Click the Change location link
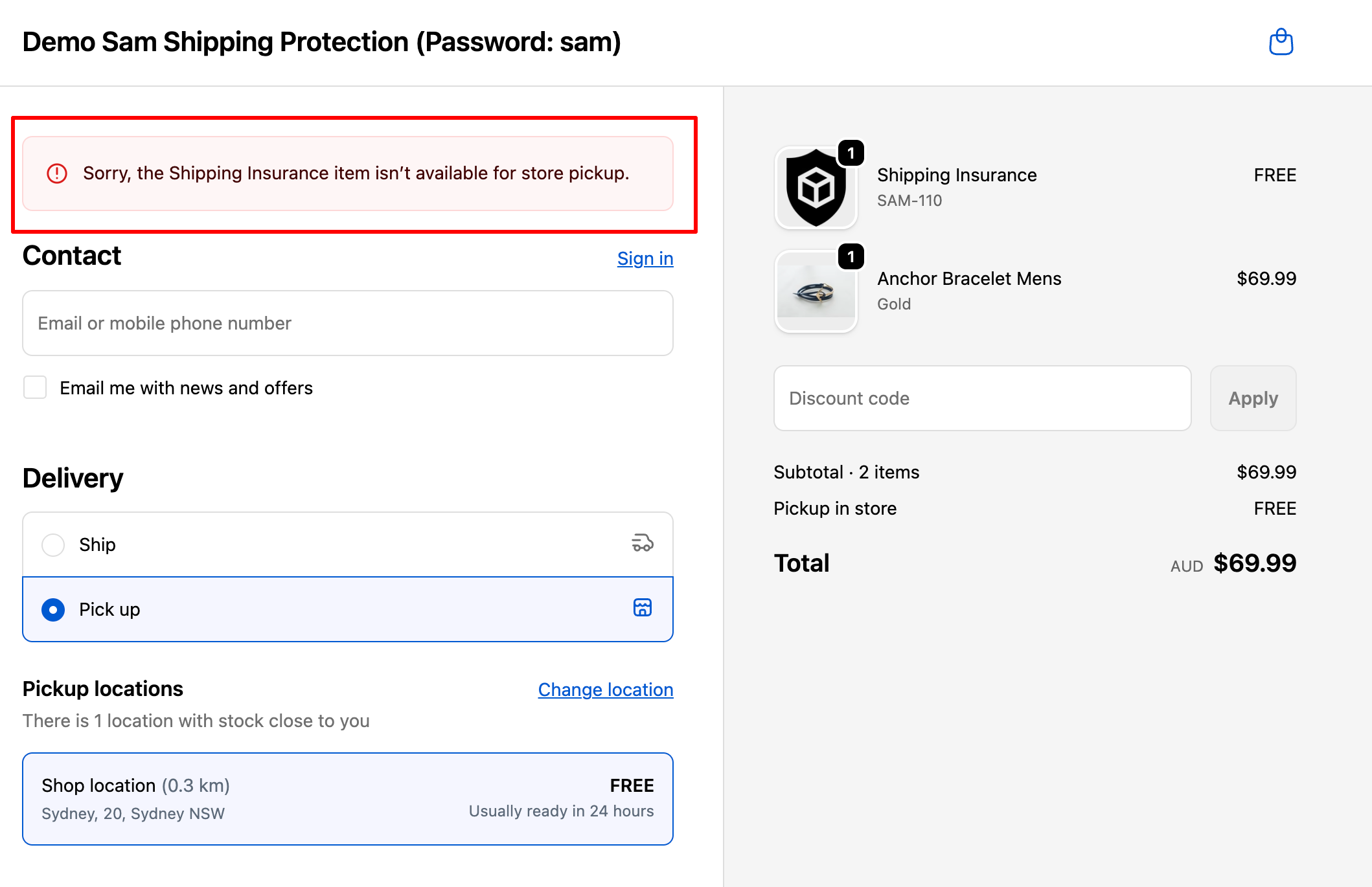This screenshot has height=887, width=1372. [605, 690]
